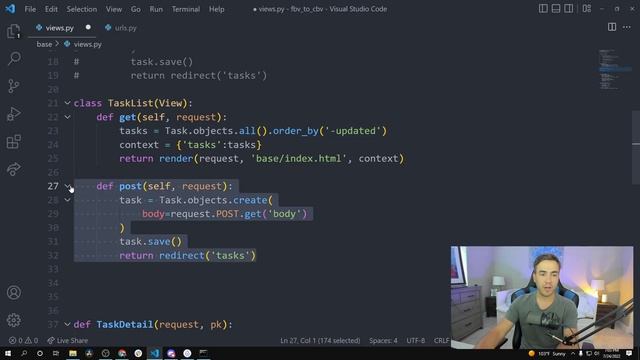Open Source Control view in activity bar

(x=13, y=86)
